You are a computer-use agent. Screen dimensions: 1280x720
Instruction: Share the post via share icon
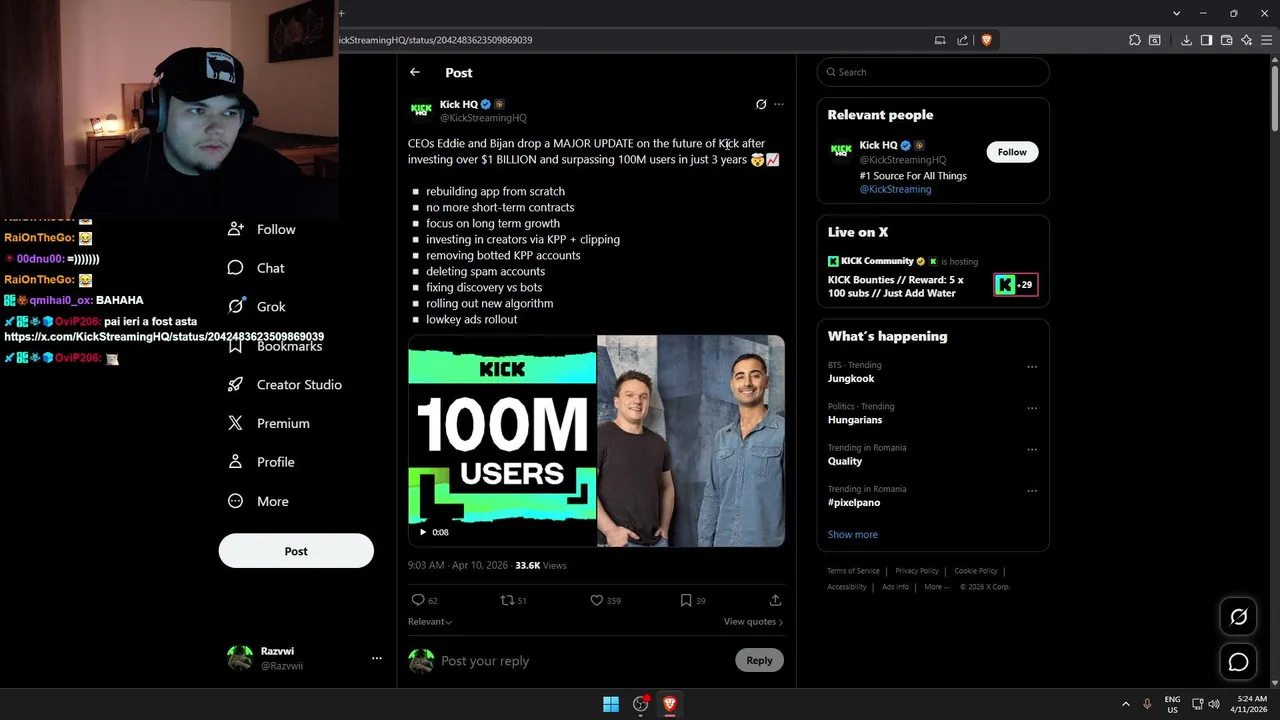click(775, 600)
